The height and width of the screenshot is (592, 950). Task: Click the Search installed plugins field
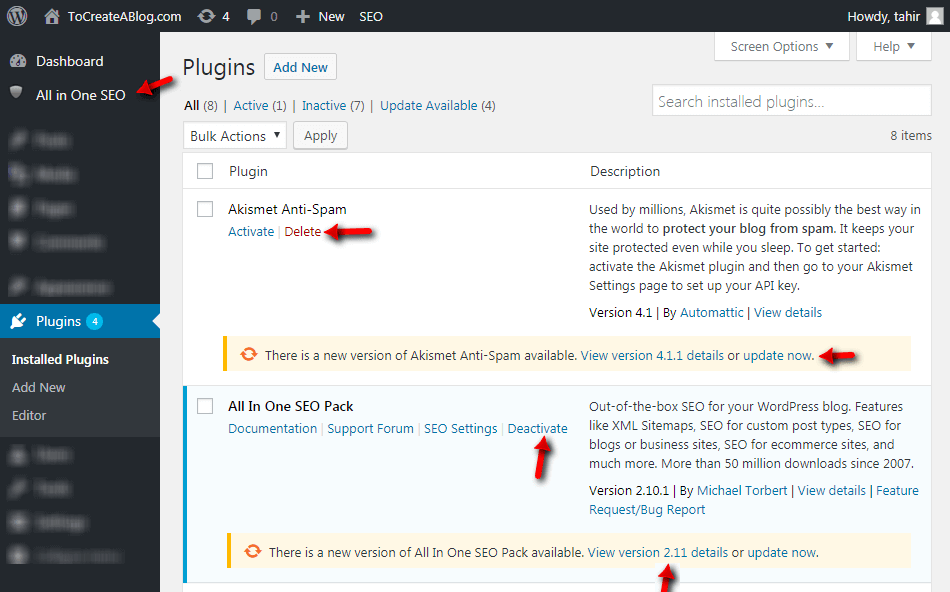click(x=791, y=101)
